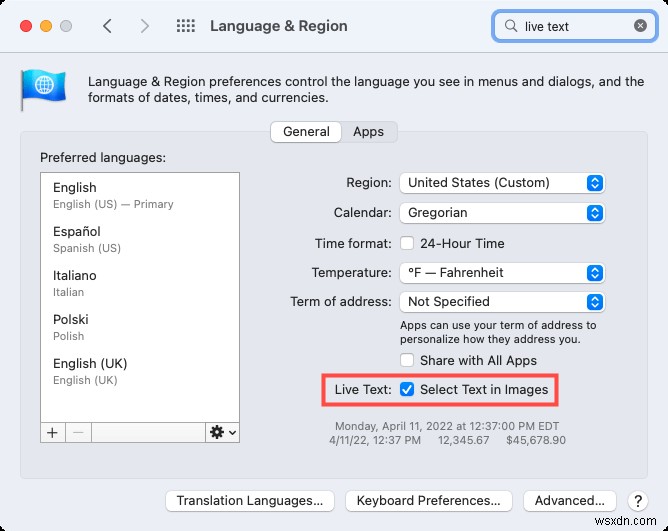Click the Preferred languages: heading

(x=103, y=158)
